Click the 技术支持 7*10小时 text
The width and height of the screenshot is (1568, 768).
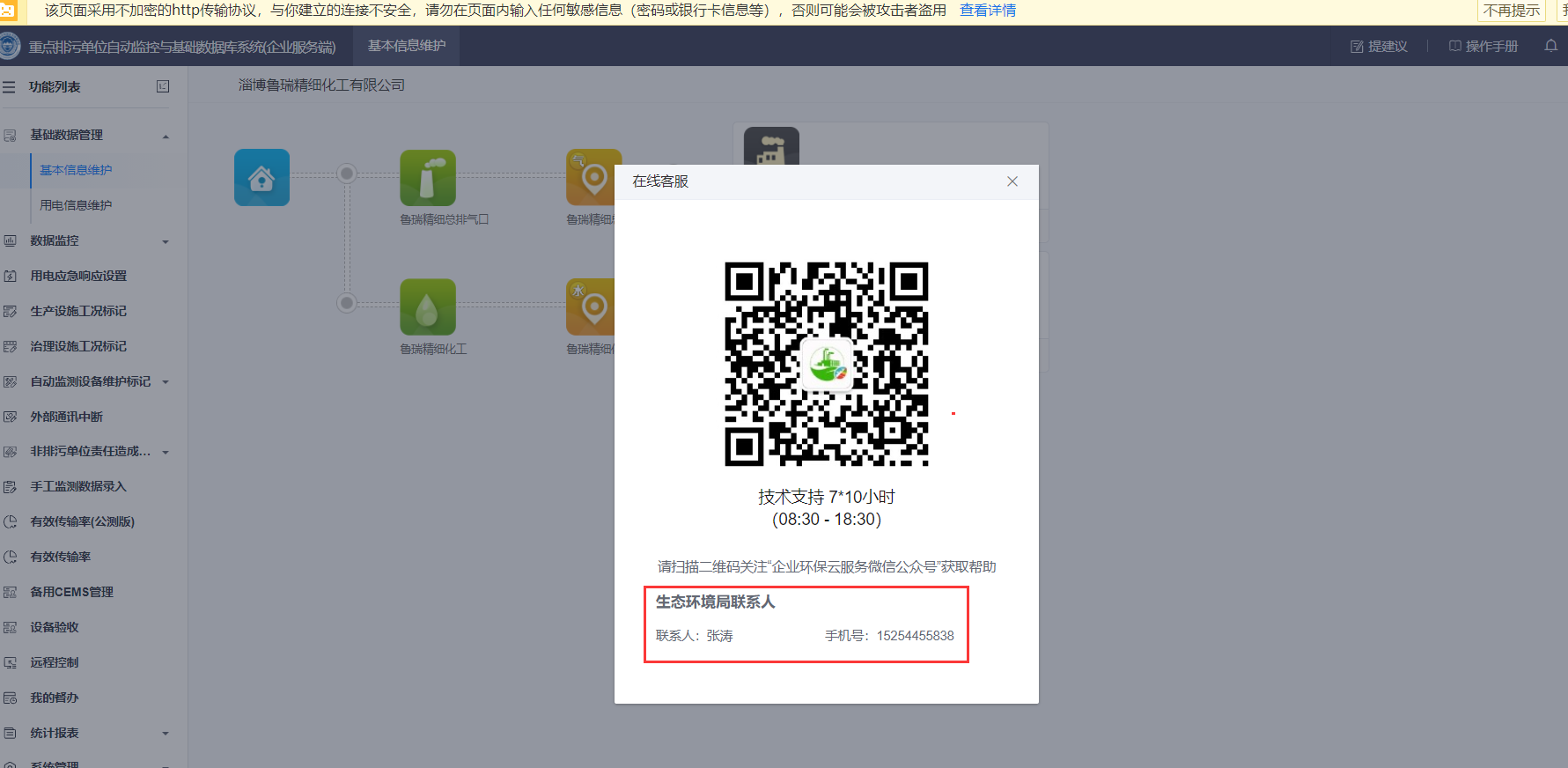click(827, 497)
